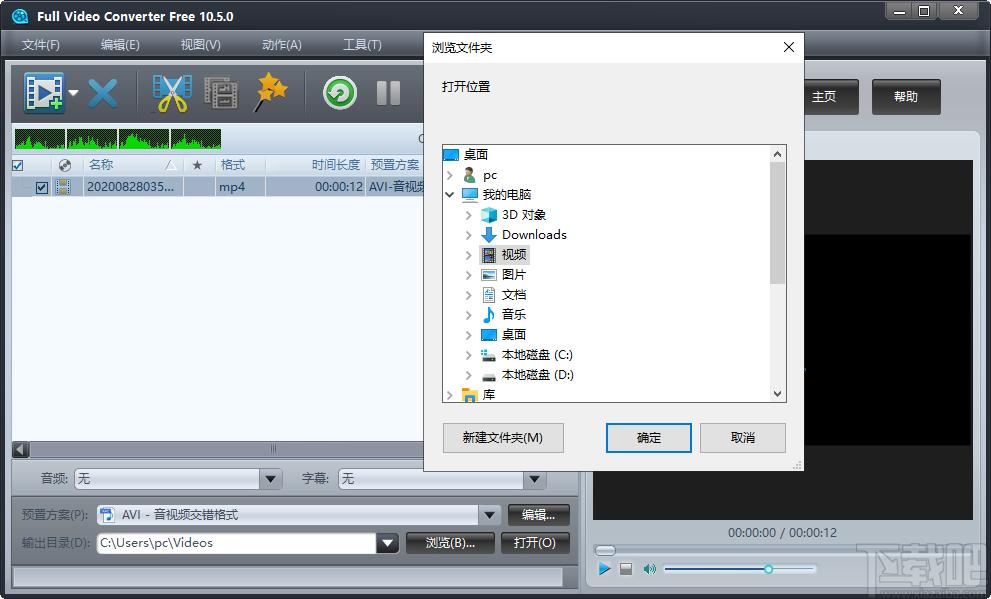
Task: Click folder tree scrollbar up arrow
Action: tap(777, 154)
